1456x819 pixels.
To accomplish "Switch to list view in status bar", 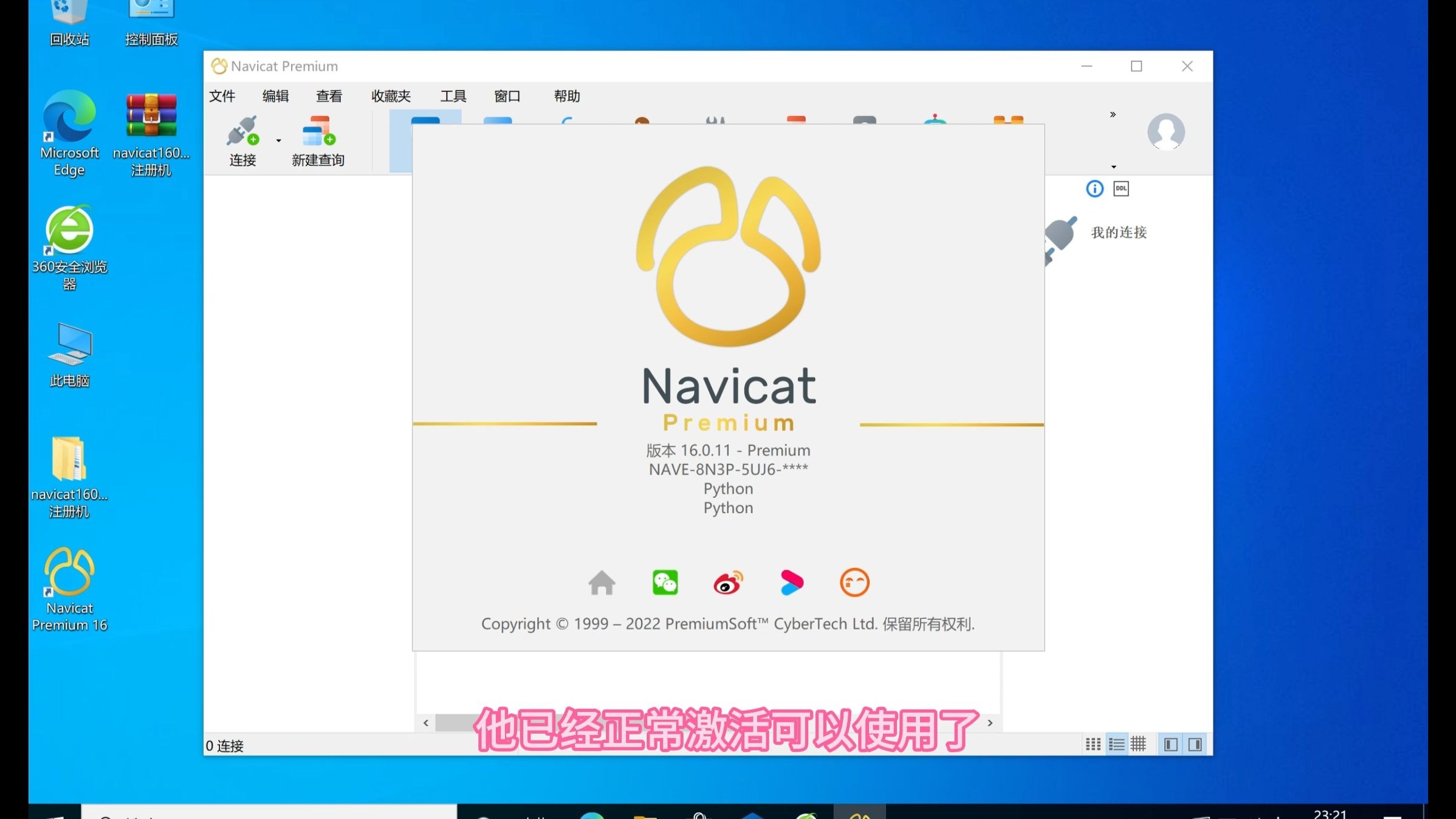I will coord(1116,744).
